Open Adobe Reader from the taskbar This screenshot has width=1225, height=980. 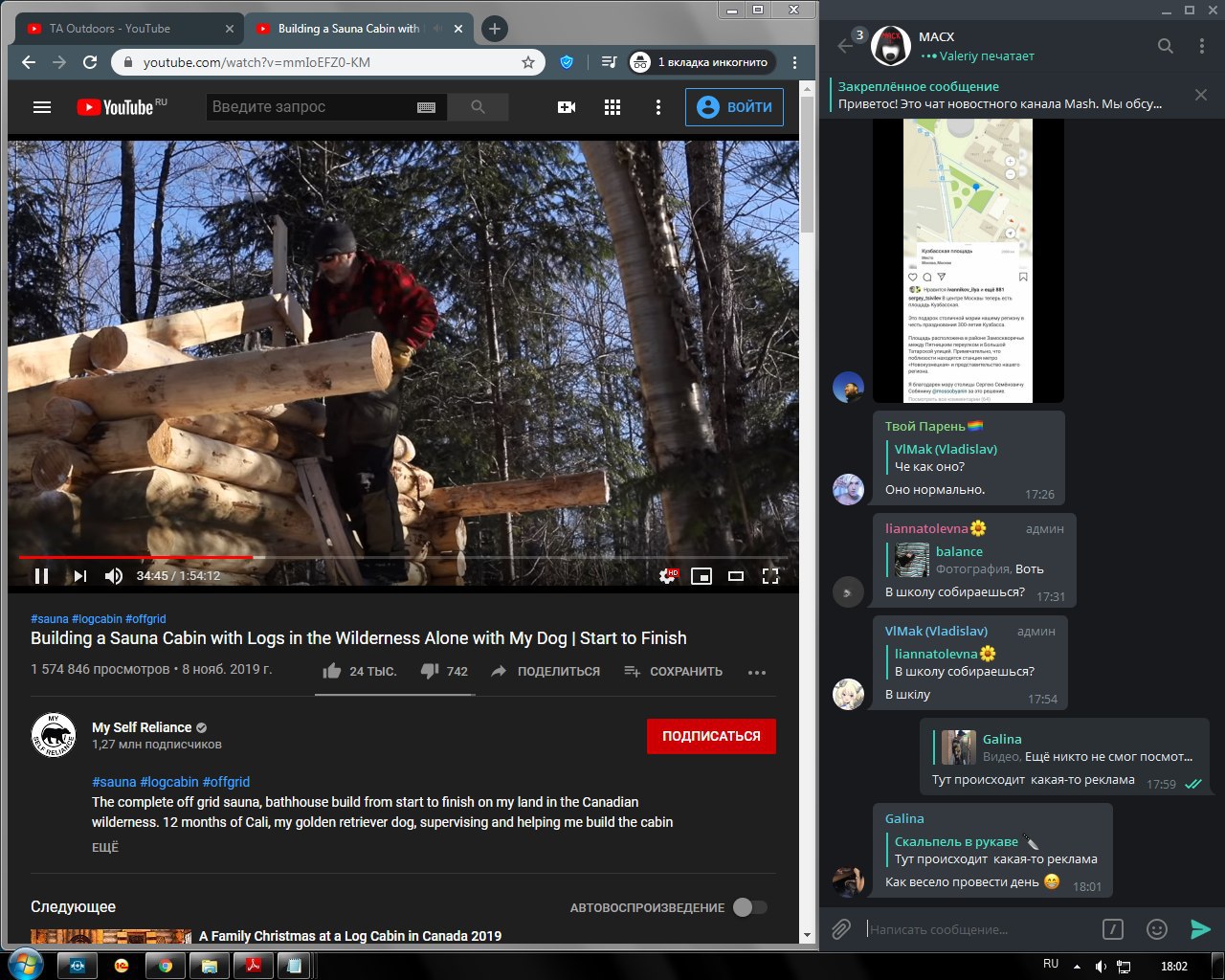(255, 966)
